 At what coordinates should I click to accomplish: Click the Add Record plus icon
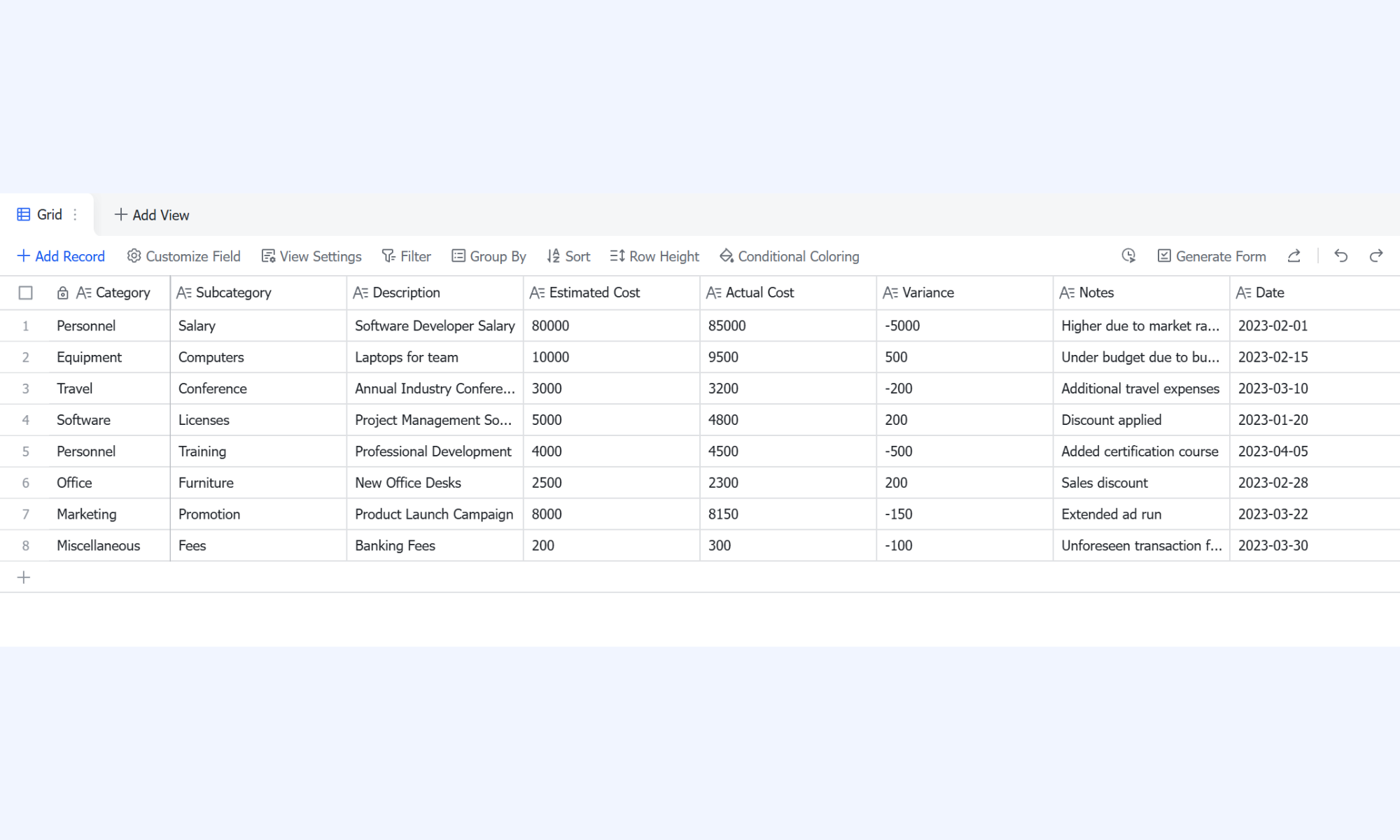[x=23, y=255]
